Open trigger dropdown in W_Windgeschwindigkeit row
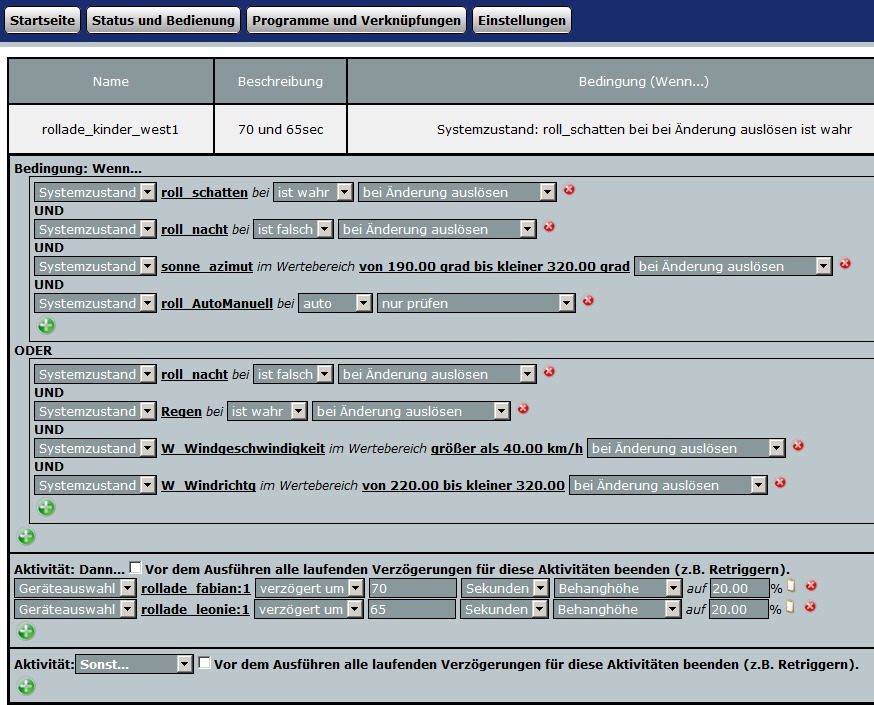The image size is (874, 705). pos(686,448)
